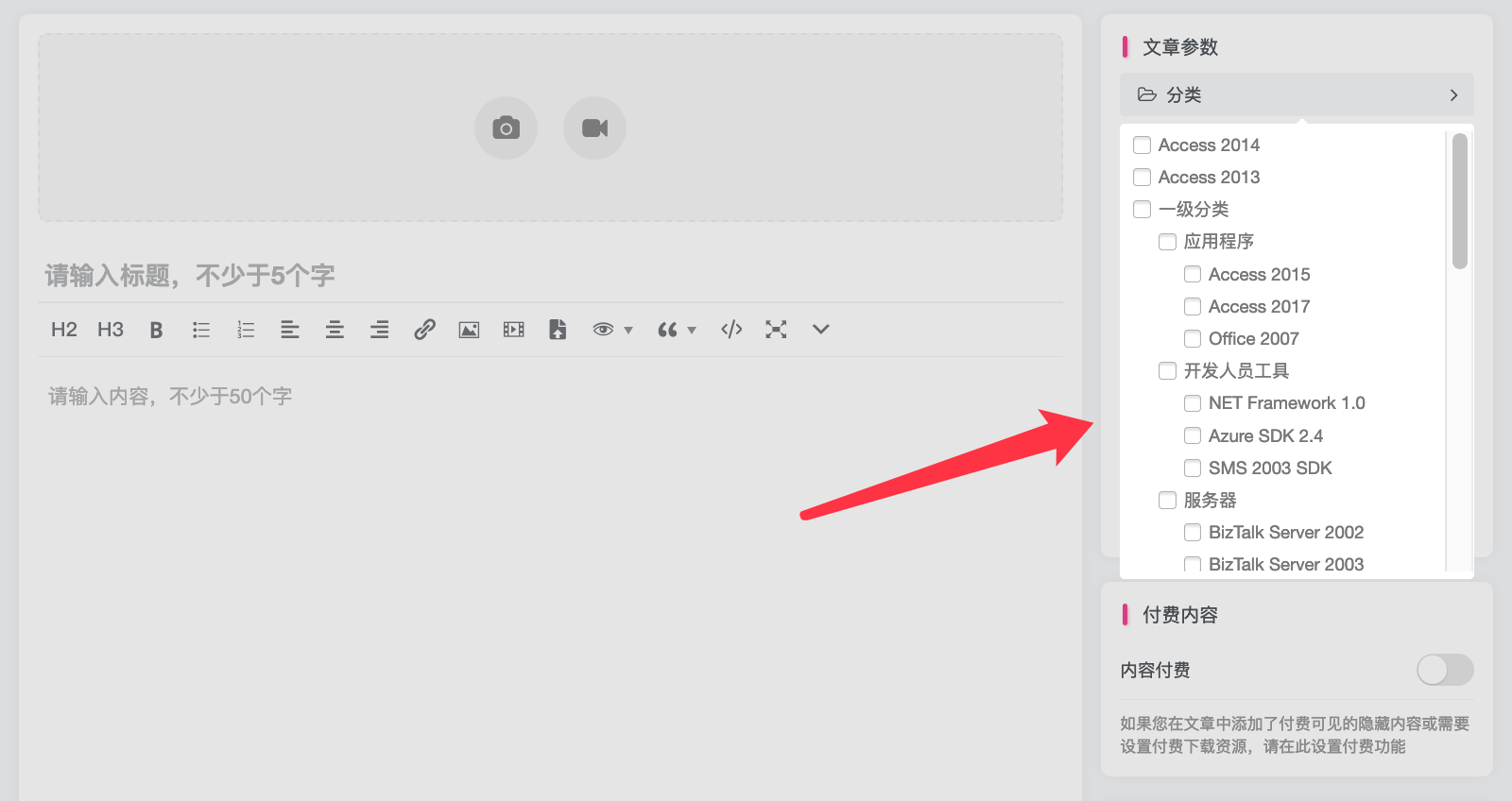The width and height of the screenshot is (1512, 801).
Task: Expand more toolbar options chevron
Action: tap(820, 330)
